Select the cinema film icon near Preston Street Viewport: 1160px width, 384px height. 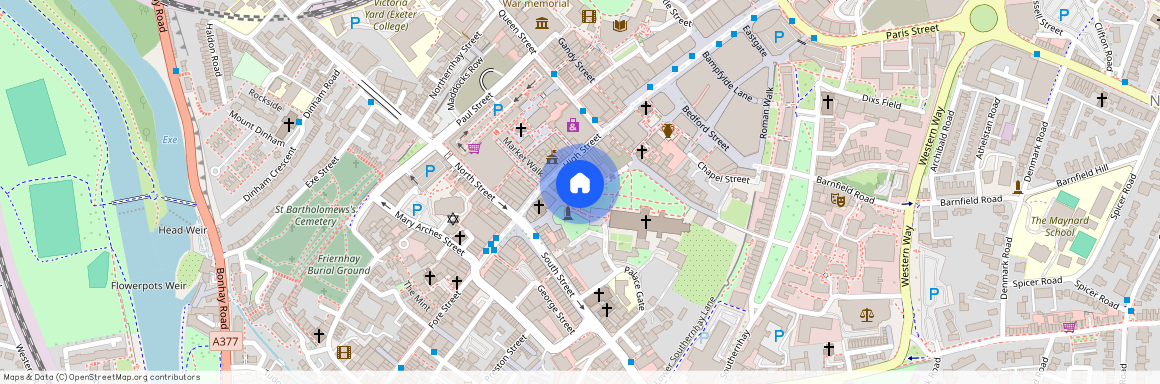[343, 352]
